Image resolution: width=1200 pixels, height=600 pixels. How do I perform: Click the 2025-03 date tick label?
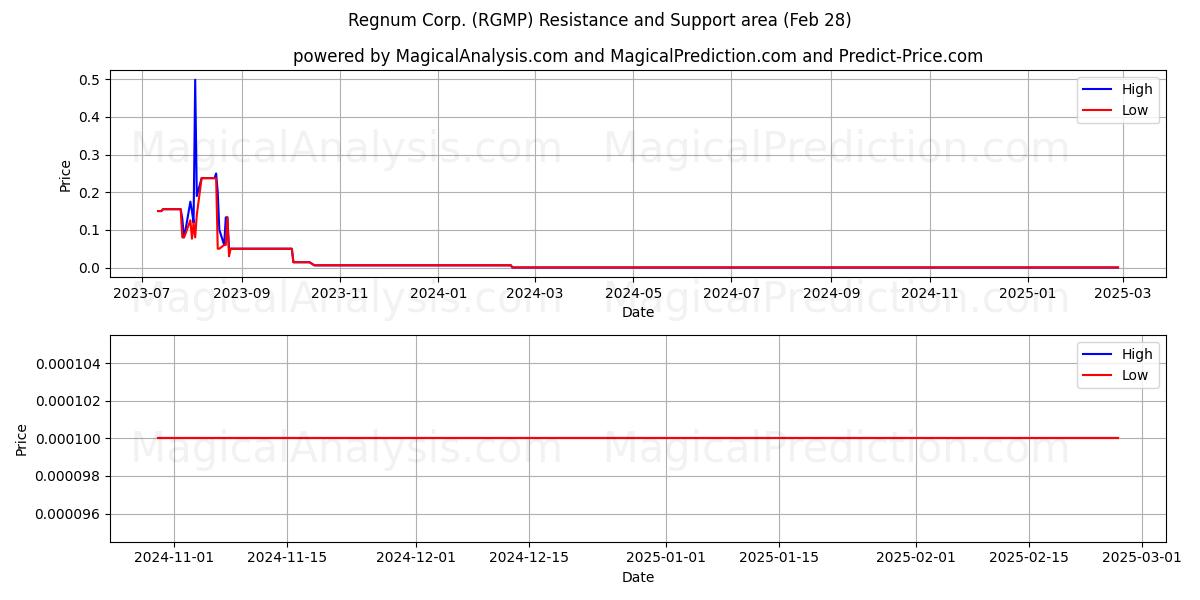(1122, 293)
